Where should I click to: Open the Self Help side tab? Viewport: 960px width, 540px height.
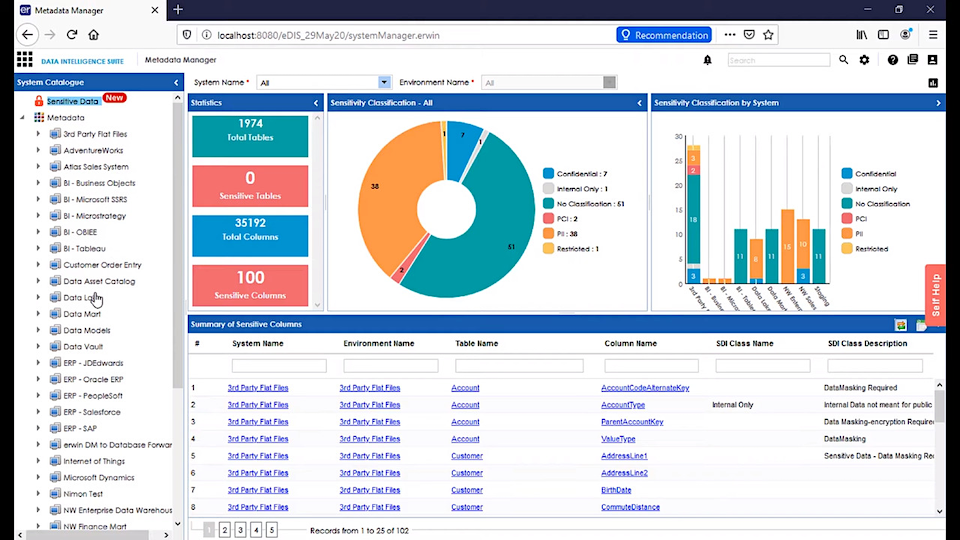[935, 295]
